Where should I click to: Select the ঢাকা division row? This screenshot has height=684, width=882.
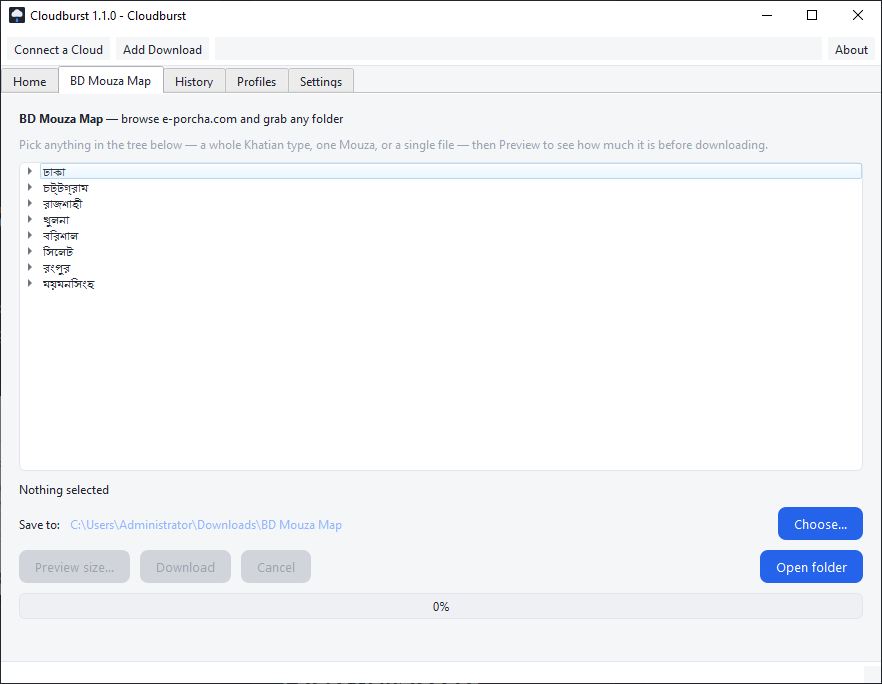coord(451,171)
